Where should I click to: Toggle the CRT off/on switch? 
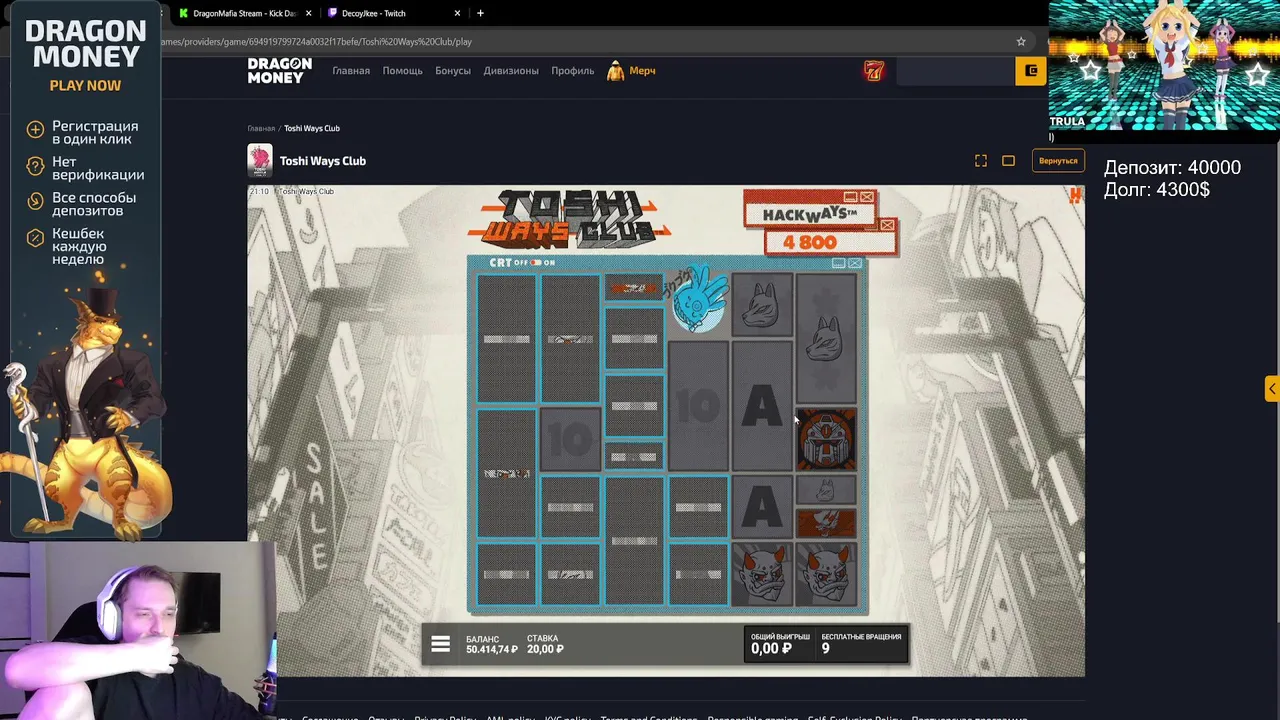pos(535,263)
